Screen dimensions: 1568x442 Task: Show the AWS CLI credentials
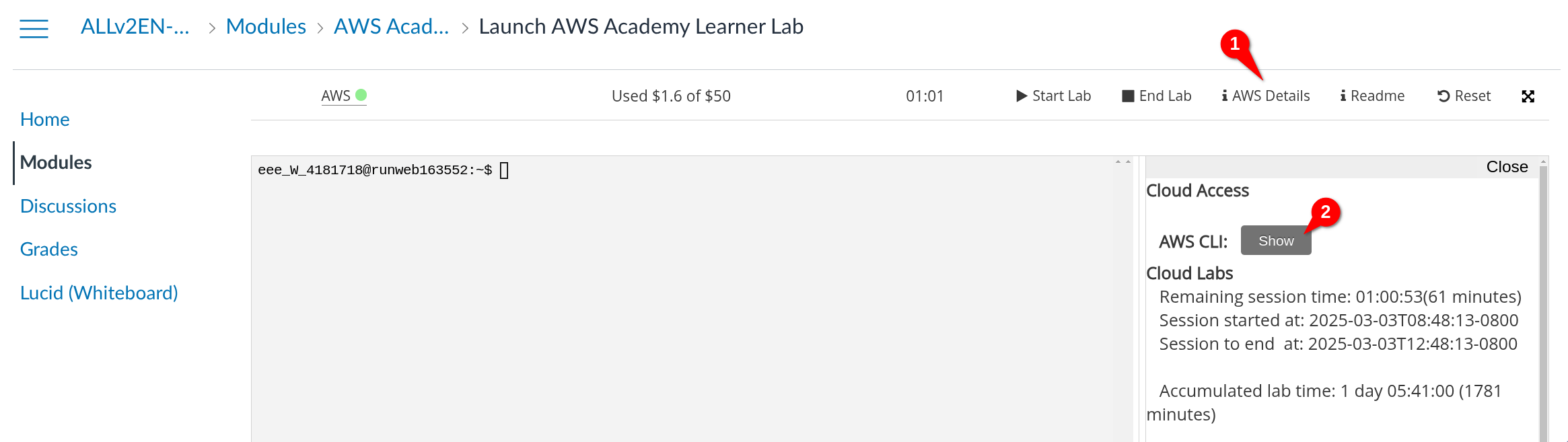coord(1275,240)
